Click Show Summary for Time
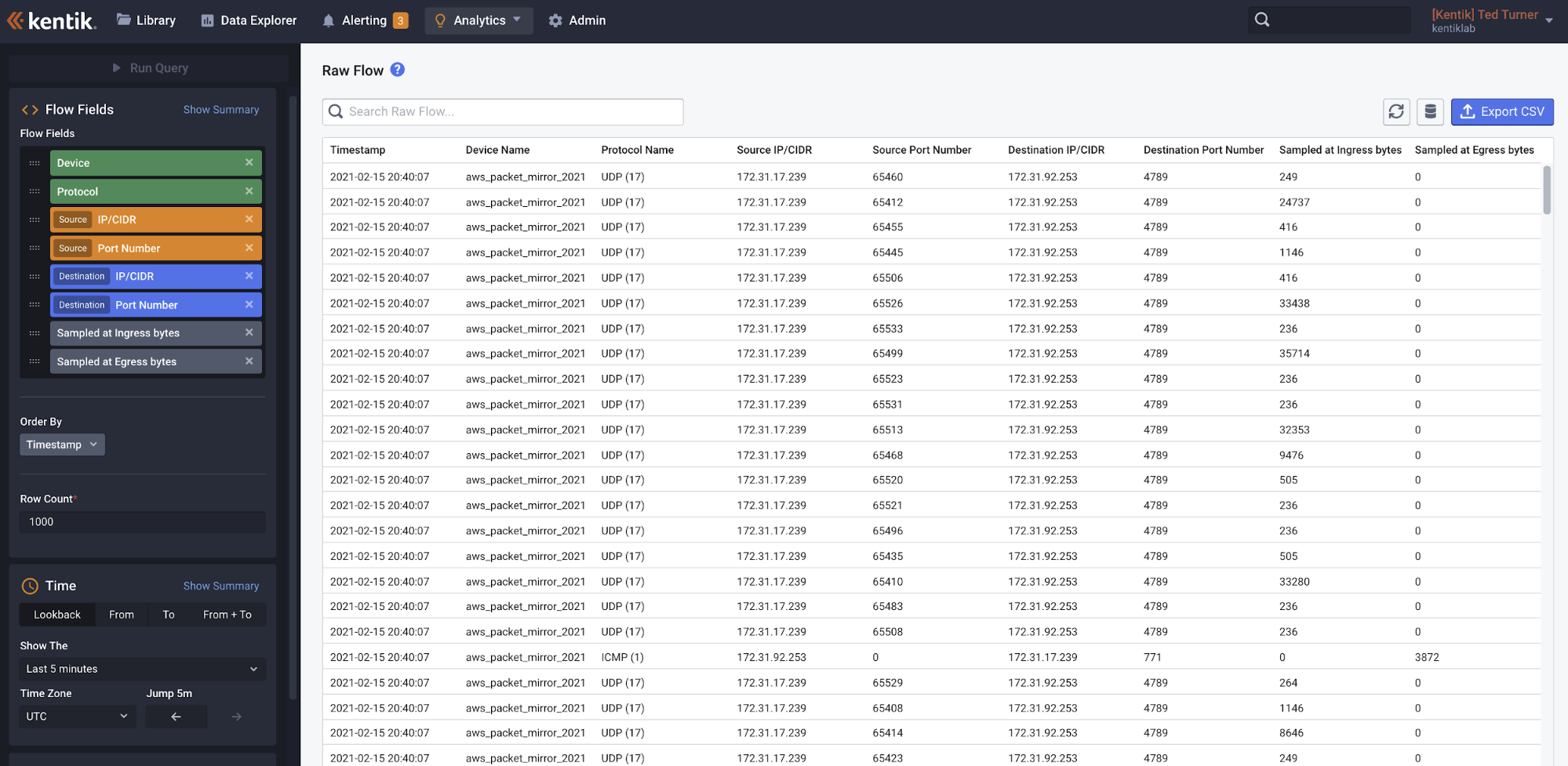This screenshot has height=766, width=1568. (x=221, y=586)
